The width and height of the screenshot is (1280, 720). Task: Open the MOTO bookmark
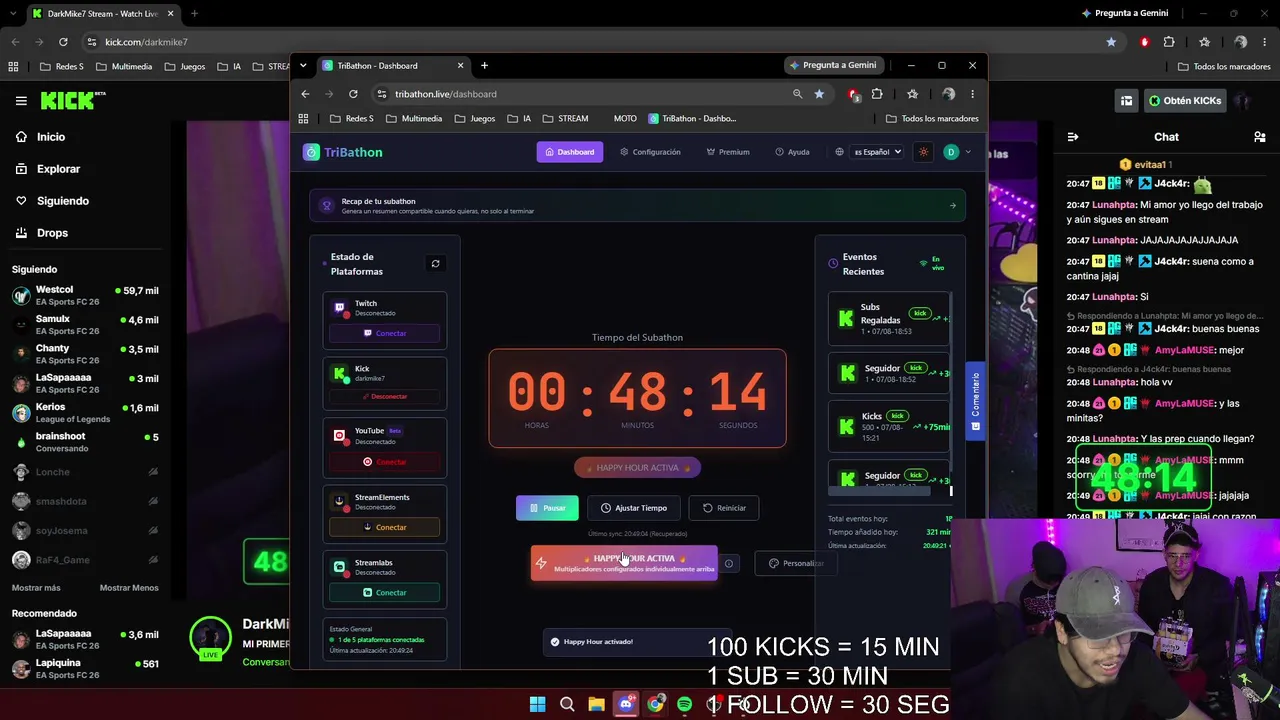pos(625,119)
